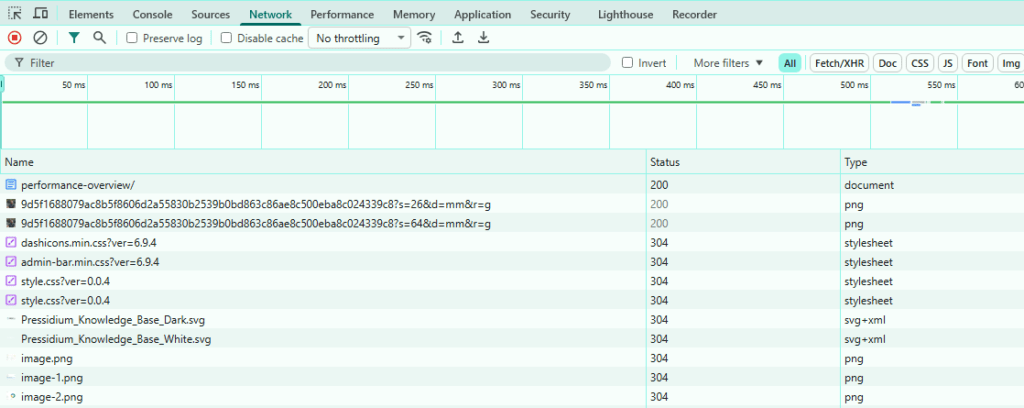Filter requests by Font type
This screenshot has width=1024, height=408.
pyautogui.click(x=978, y=63)
